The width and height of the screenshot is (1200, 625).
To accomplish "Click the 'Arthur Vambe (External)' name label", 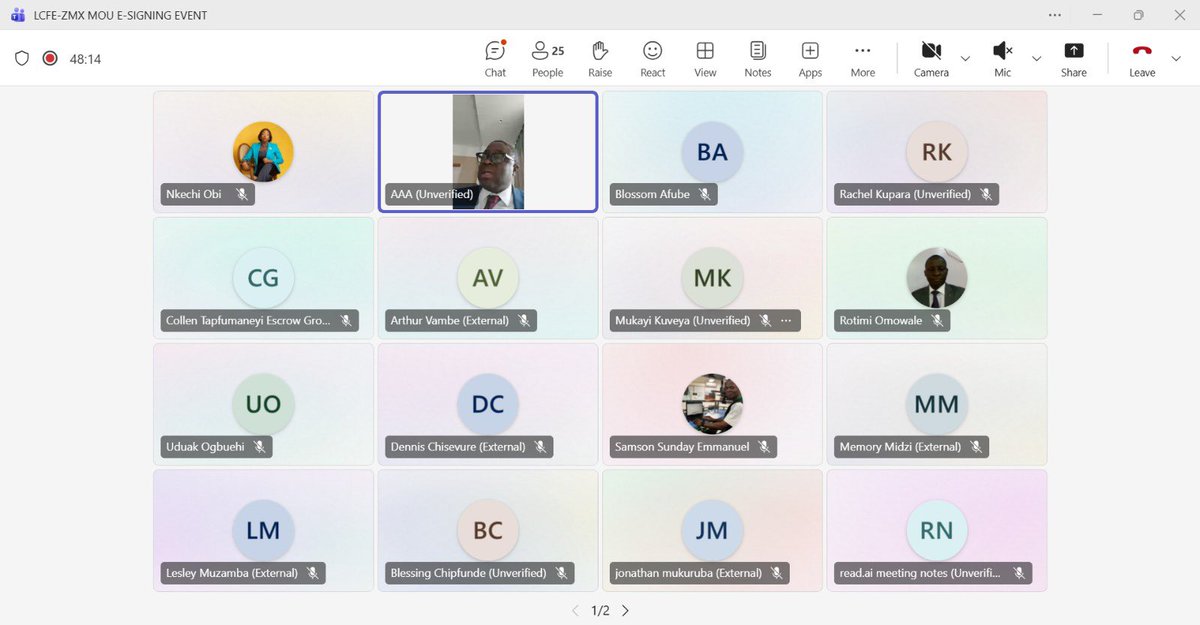I will (450, 321).
